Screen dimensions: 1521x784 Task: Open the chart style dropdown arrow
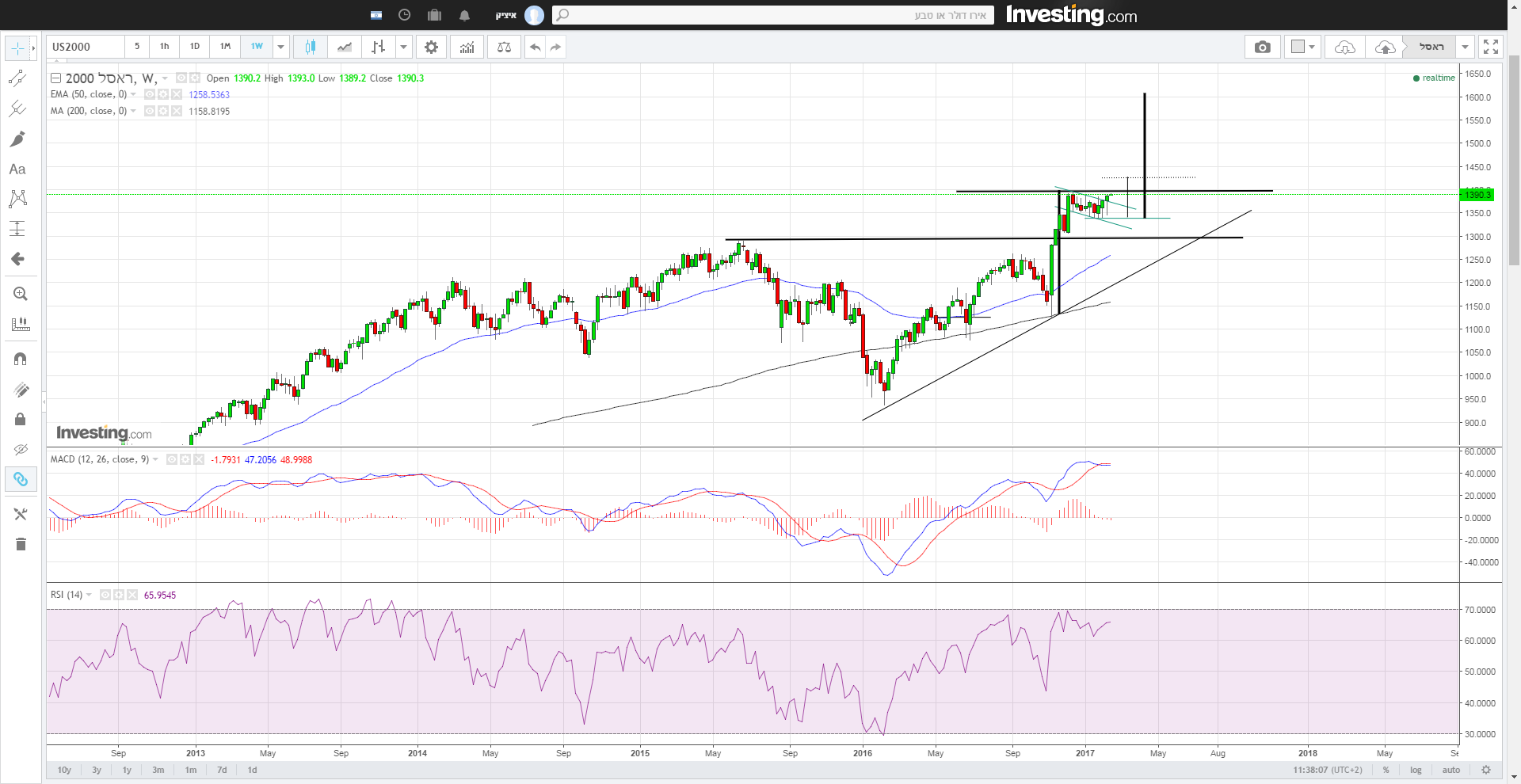404,47
